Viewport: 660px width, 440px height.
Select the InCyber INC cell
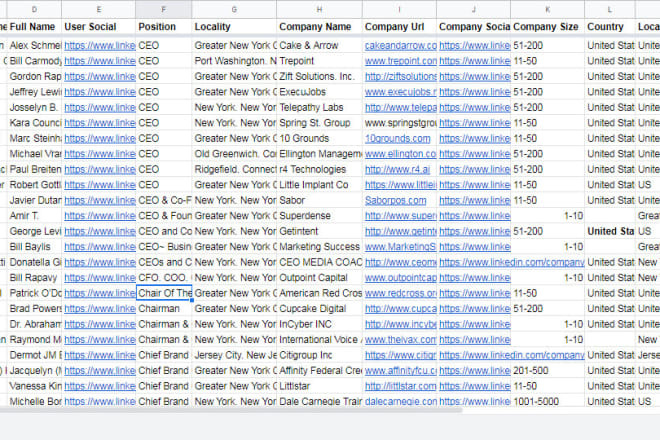(319, 324)
